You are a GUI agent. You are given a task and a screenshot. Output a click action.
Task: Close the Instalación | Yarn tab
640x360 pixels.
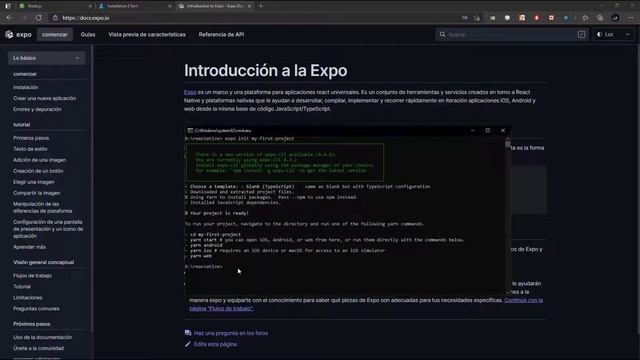[170, 6]
